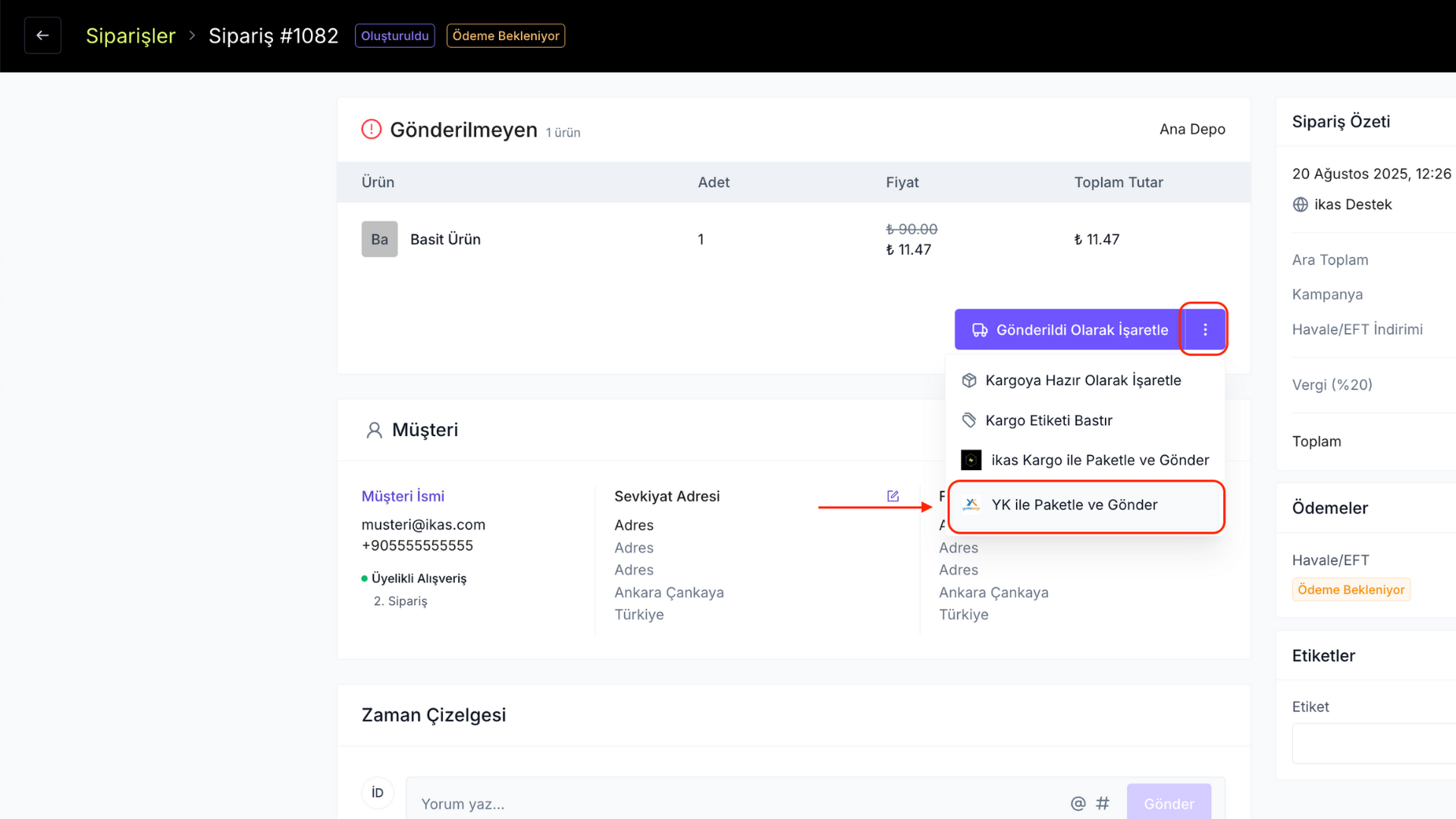
Task: Click the Müşteri person icon
Action: click(x=374, y=430)
